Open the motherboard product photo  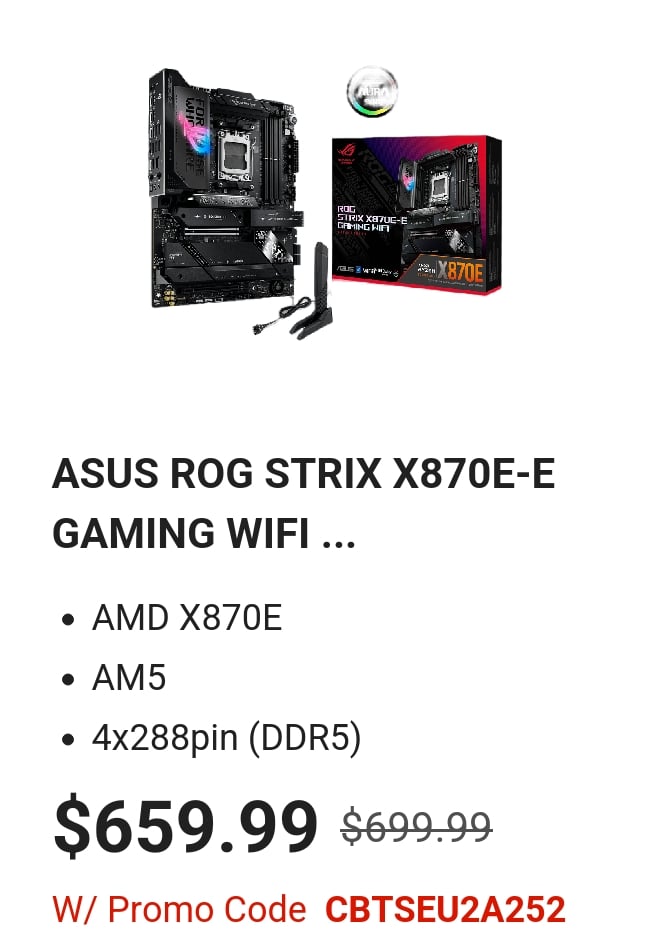coord(223,190)
